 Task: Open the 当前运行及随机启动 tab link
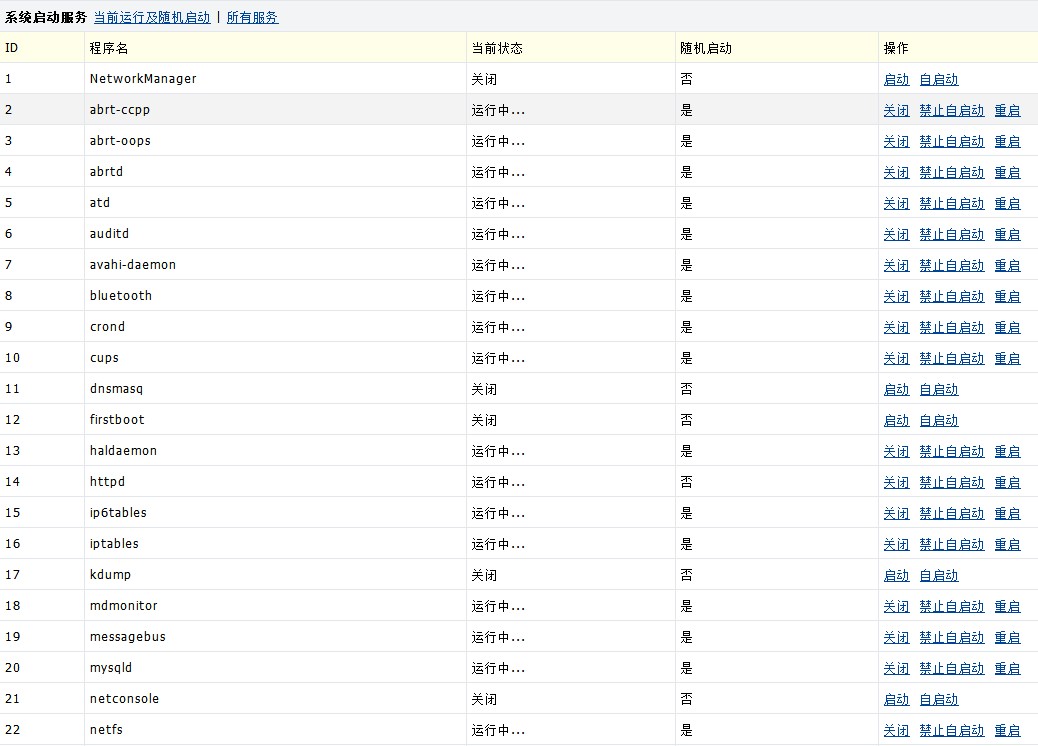(152, 17)
